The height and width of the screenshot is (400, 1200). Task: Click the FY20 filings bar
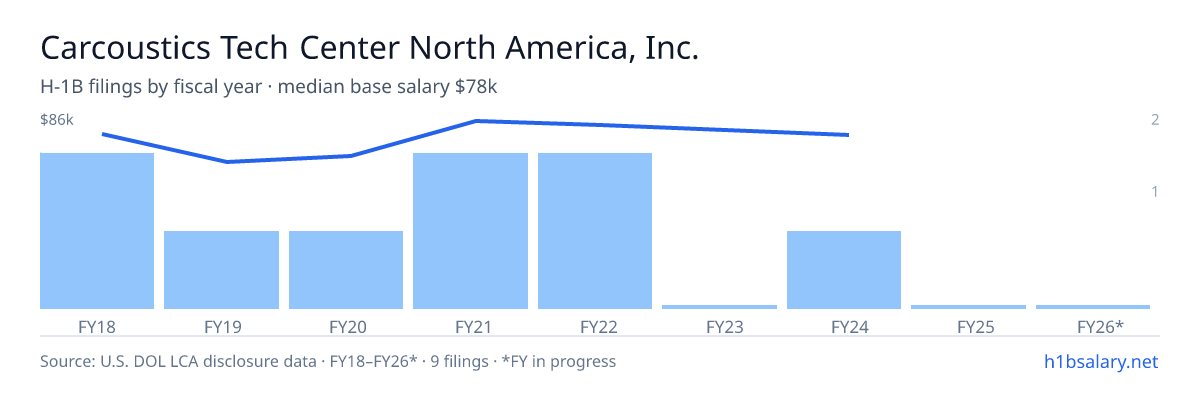346,270
